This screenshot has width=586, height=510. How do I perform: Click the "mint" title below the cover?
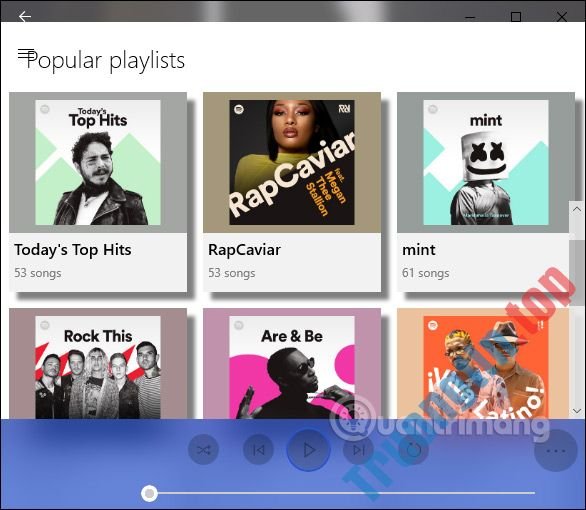419,250
